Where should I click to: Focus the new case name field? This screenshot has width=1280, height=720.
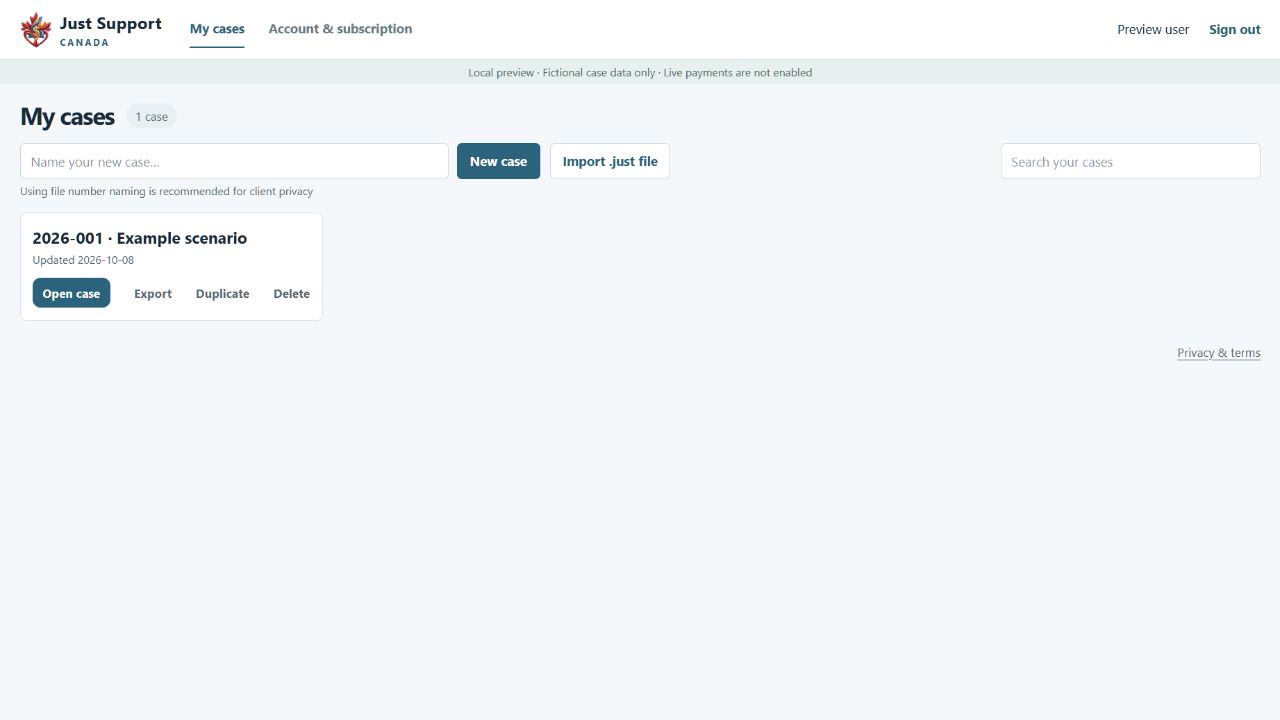[x=234, y=162]
